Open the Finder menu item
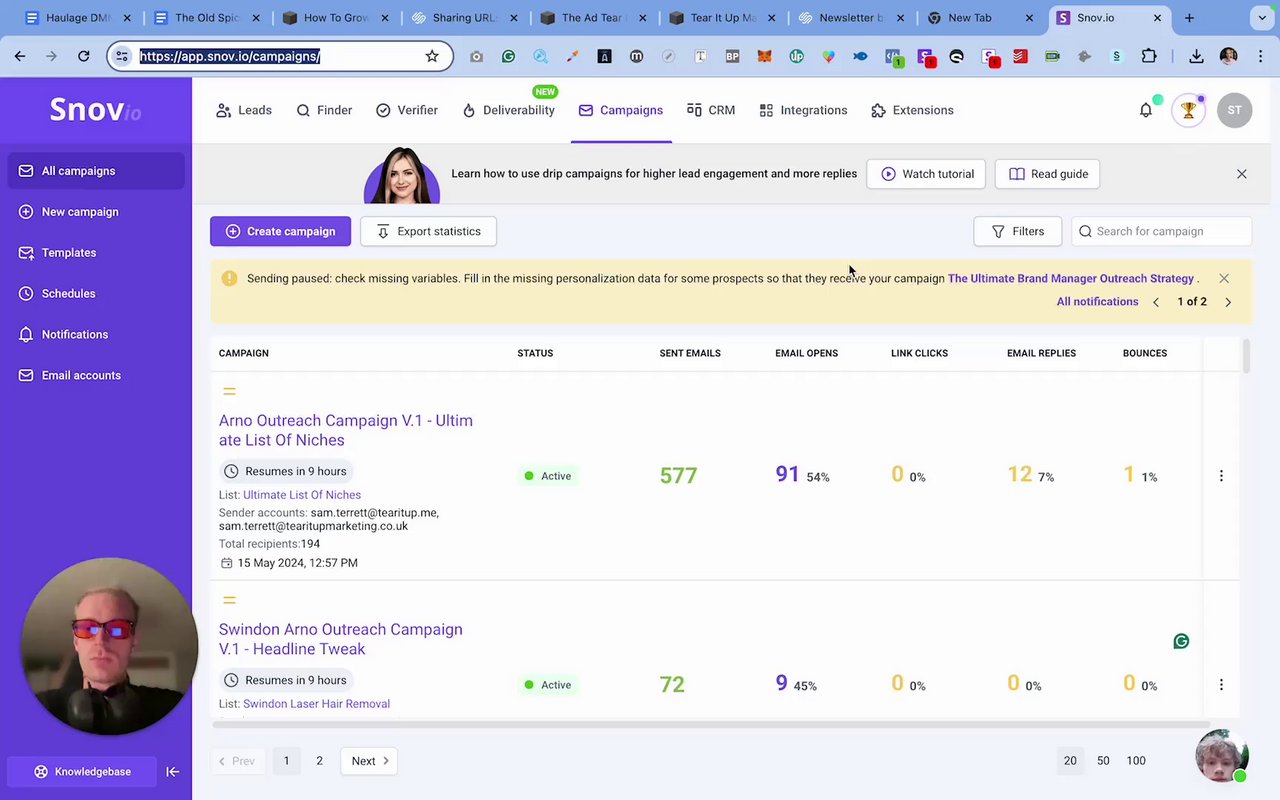This screenshot has width=1280, height=800. tap(324, 110)
